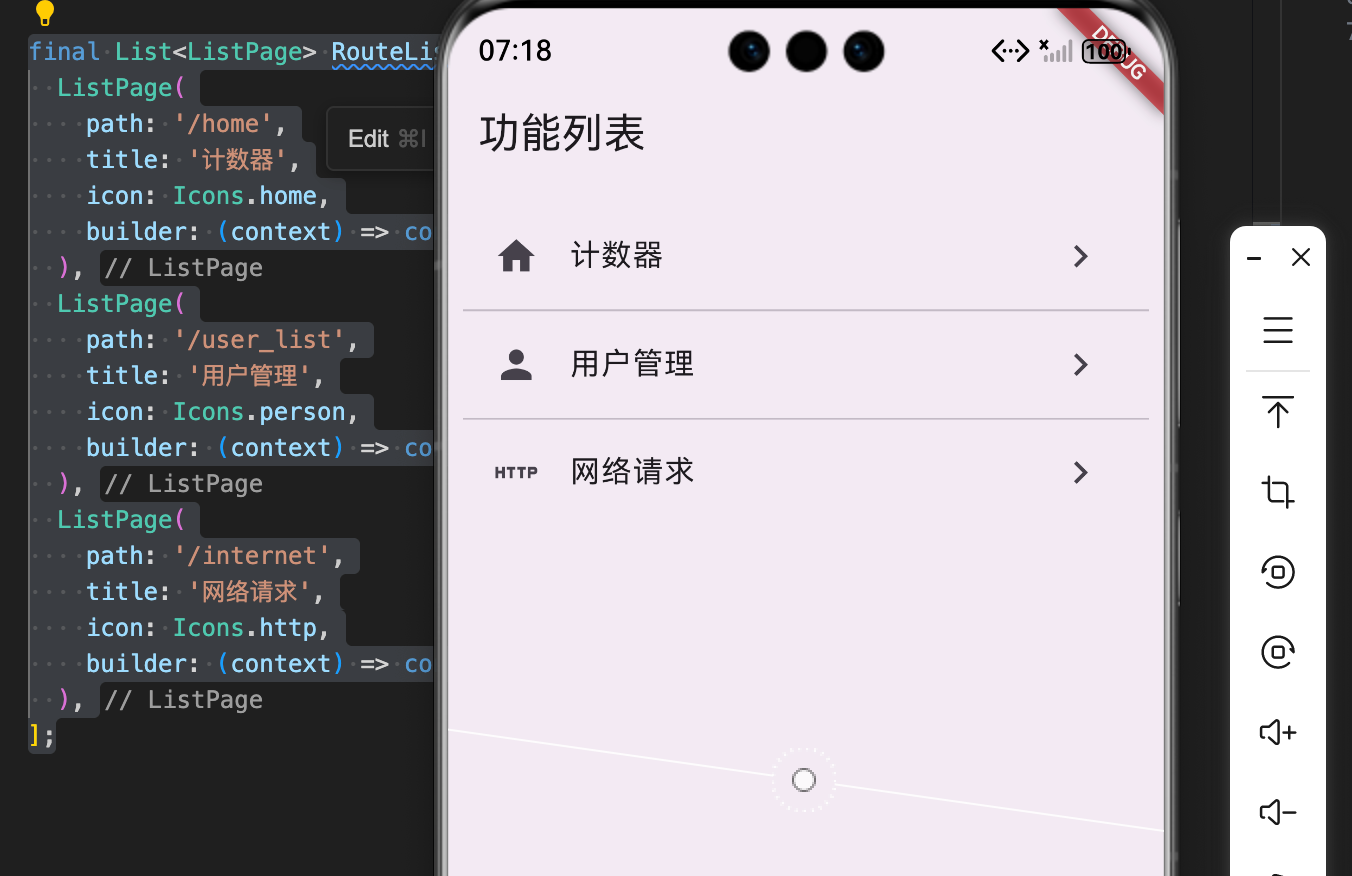Open the crop/screenshot tool in emulator toolbar

click(1278, 492)
